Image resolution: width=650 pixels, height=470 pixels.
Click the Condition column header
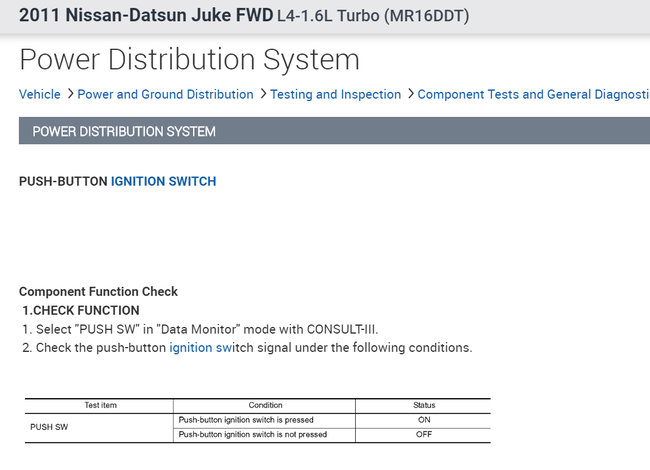(265, 405)
